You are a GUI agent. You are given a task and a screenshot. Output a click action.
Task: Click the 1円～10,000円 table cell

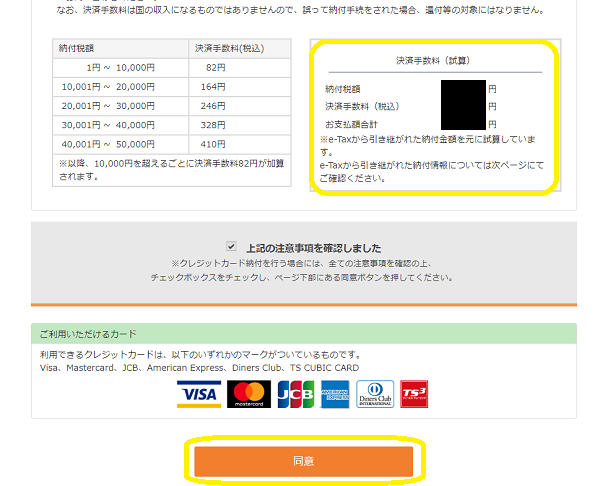click(121, 68)
